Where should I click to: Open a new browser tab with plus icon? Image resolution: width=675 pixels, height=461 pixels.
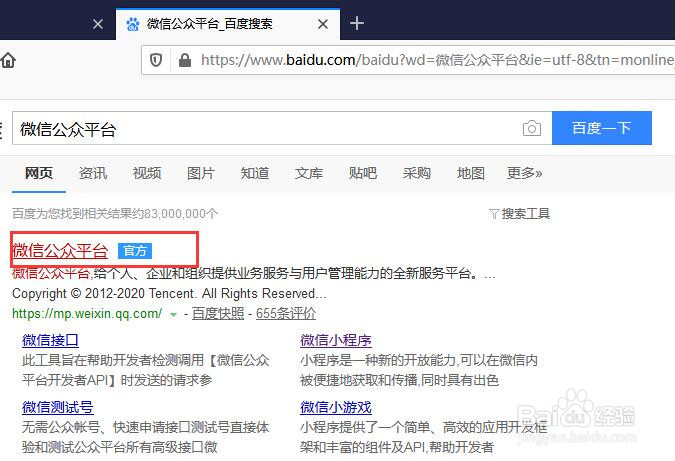pos(357,23)
